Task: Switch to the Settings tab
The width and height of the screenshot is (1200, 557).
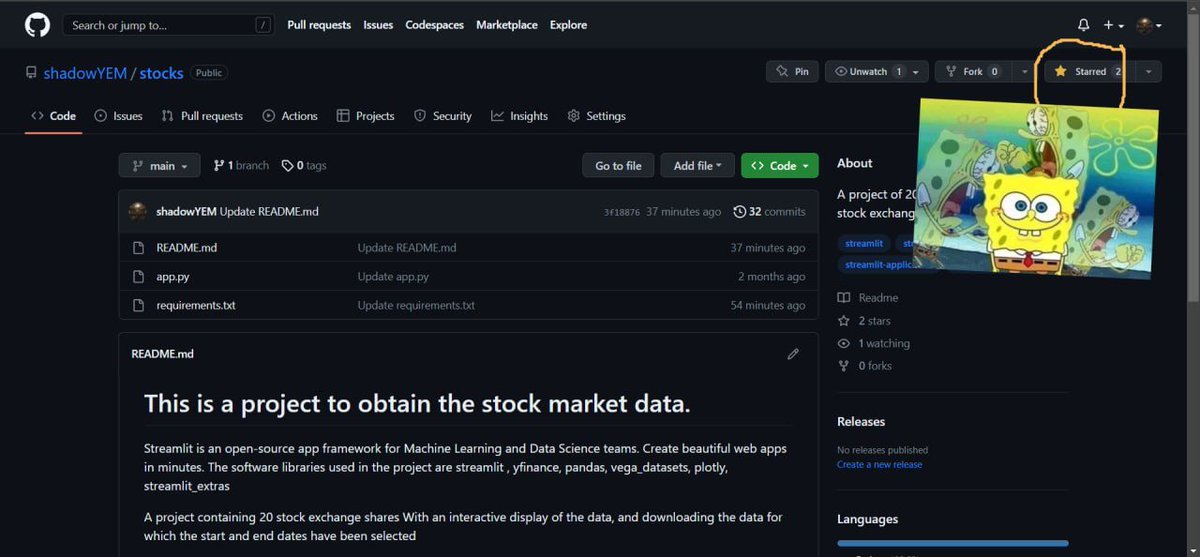Action: pos(597,116)
